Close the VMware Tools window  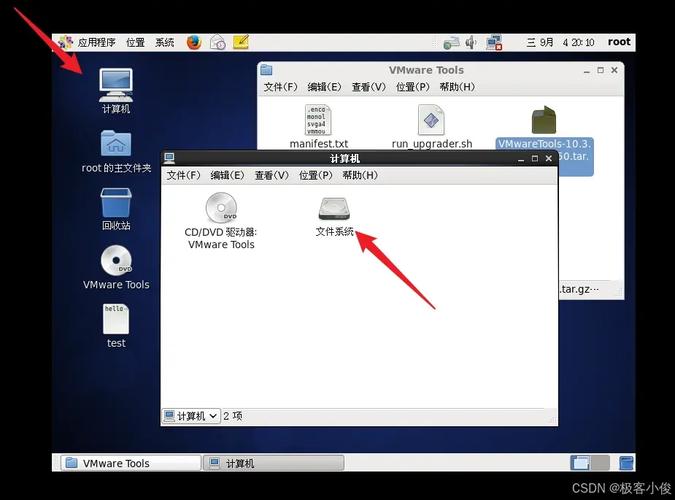coord(614,70)
